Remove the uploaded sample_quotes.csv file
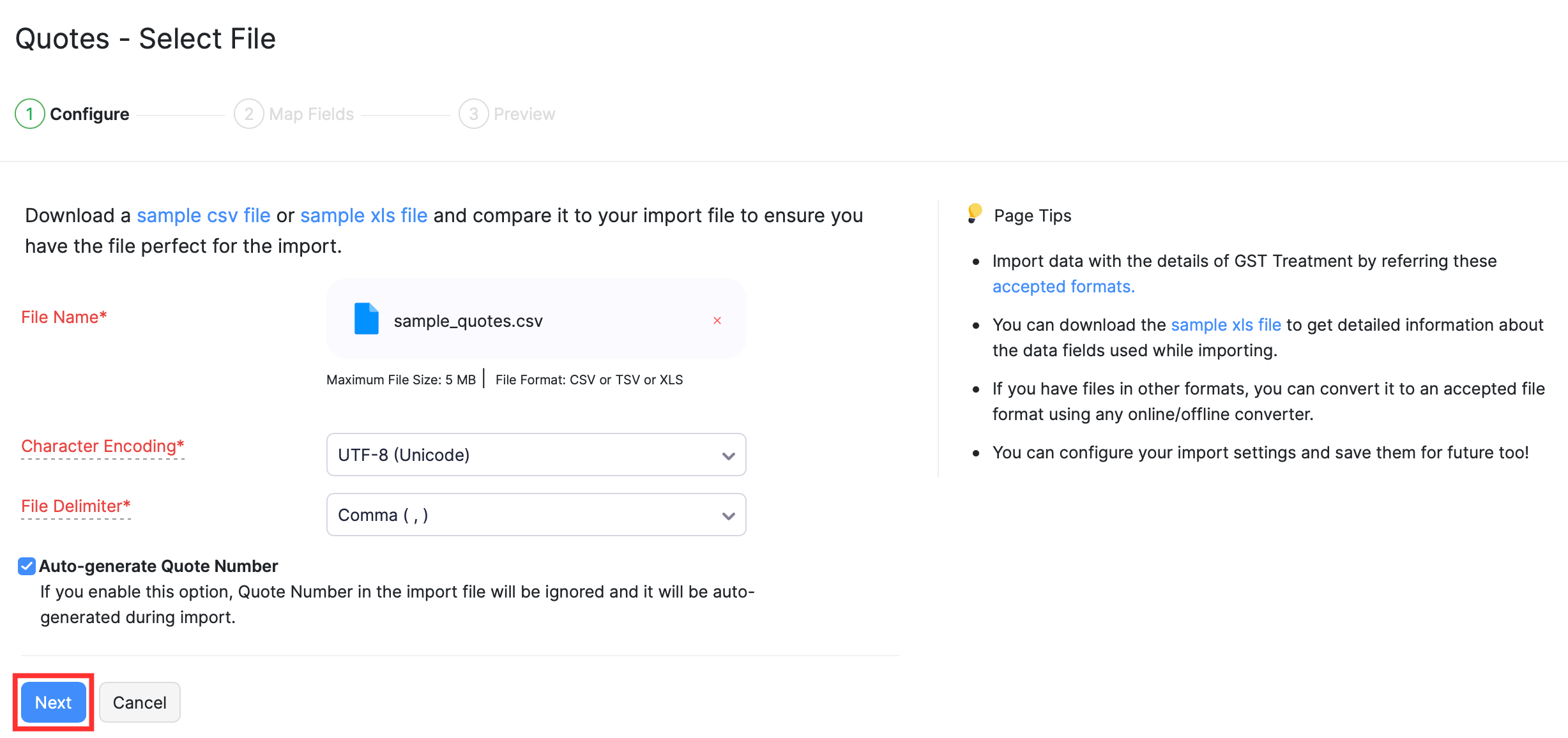Viewport: 1568px width, 738px height. [x=717, y=320]
